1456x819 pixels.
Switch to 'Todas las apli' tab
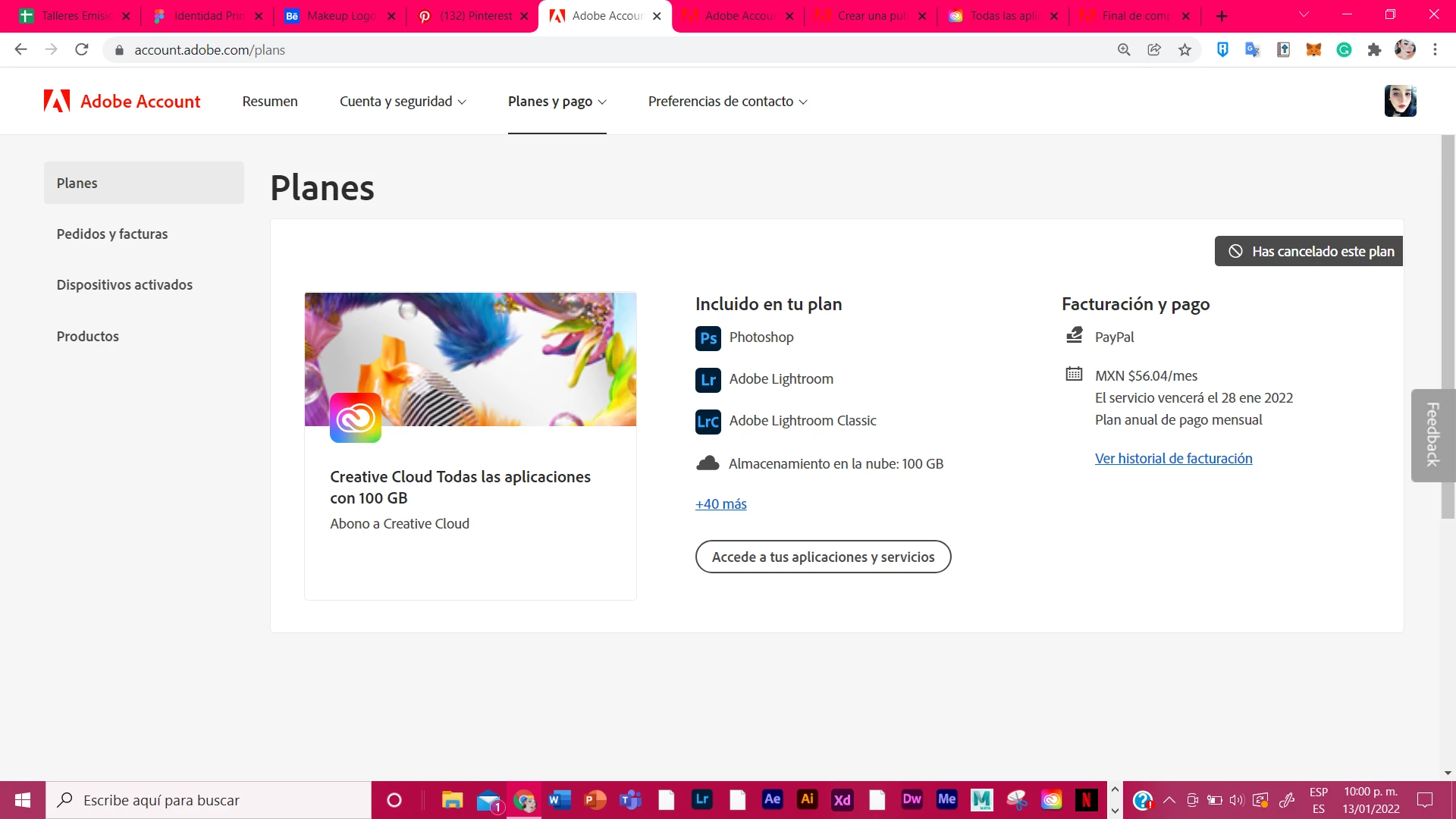click(1003, 16)
